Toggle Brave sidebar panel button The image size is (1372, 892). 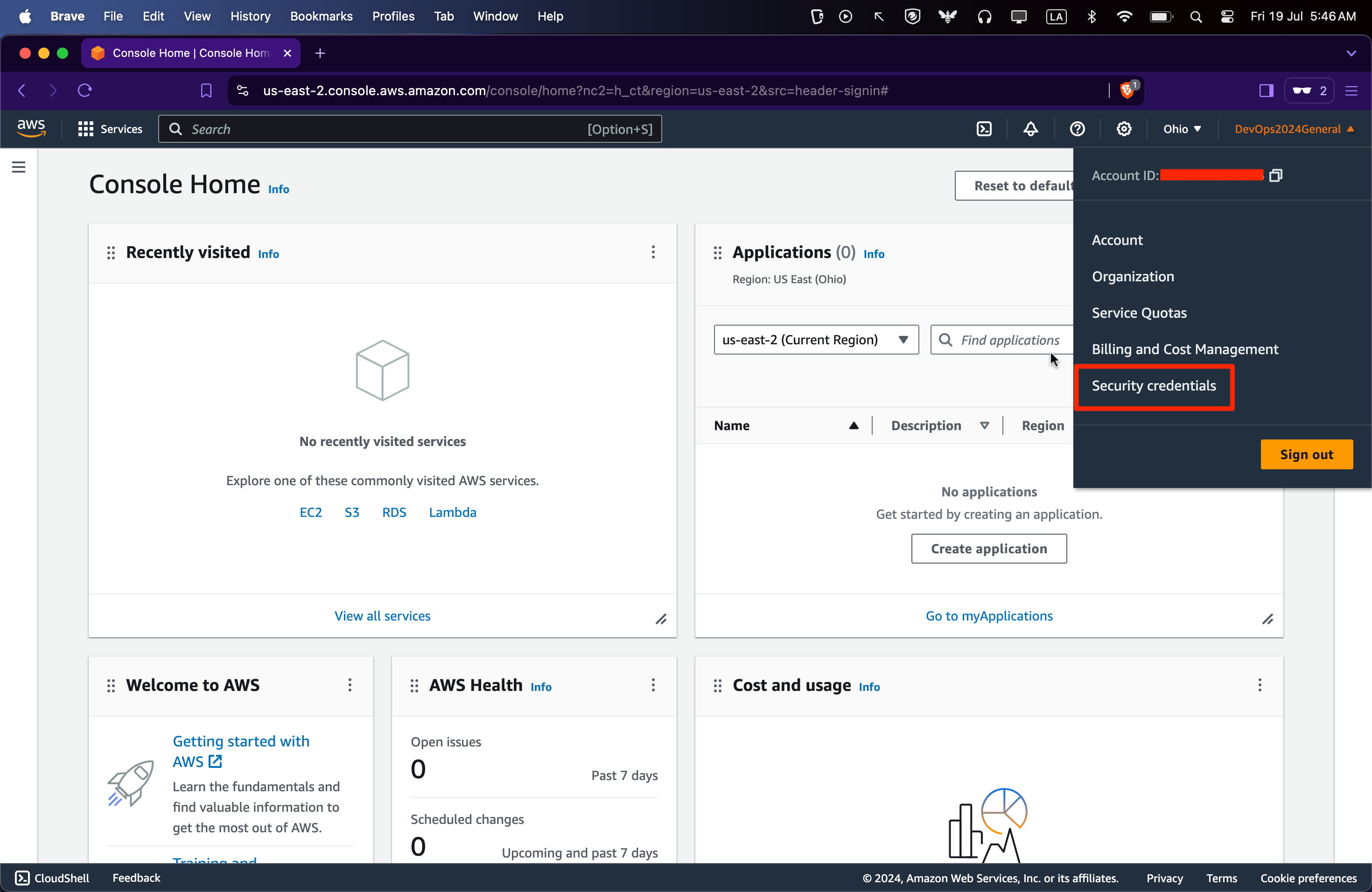[1266, 91]
